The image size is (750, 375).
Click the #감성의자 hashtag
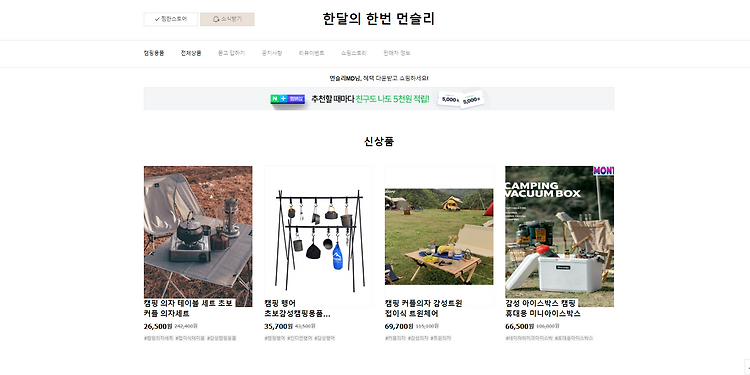418,338
